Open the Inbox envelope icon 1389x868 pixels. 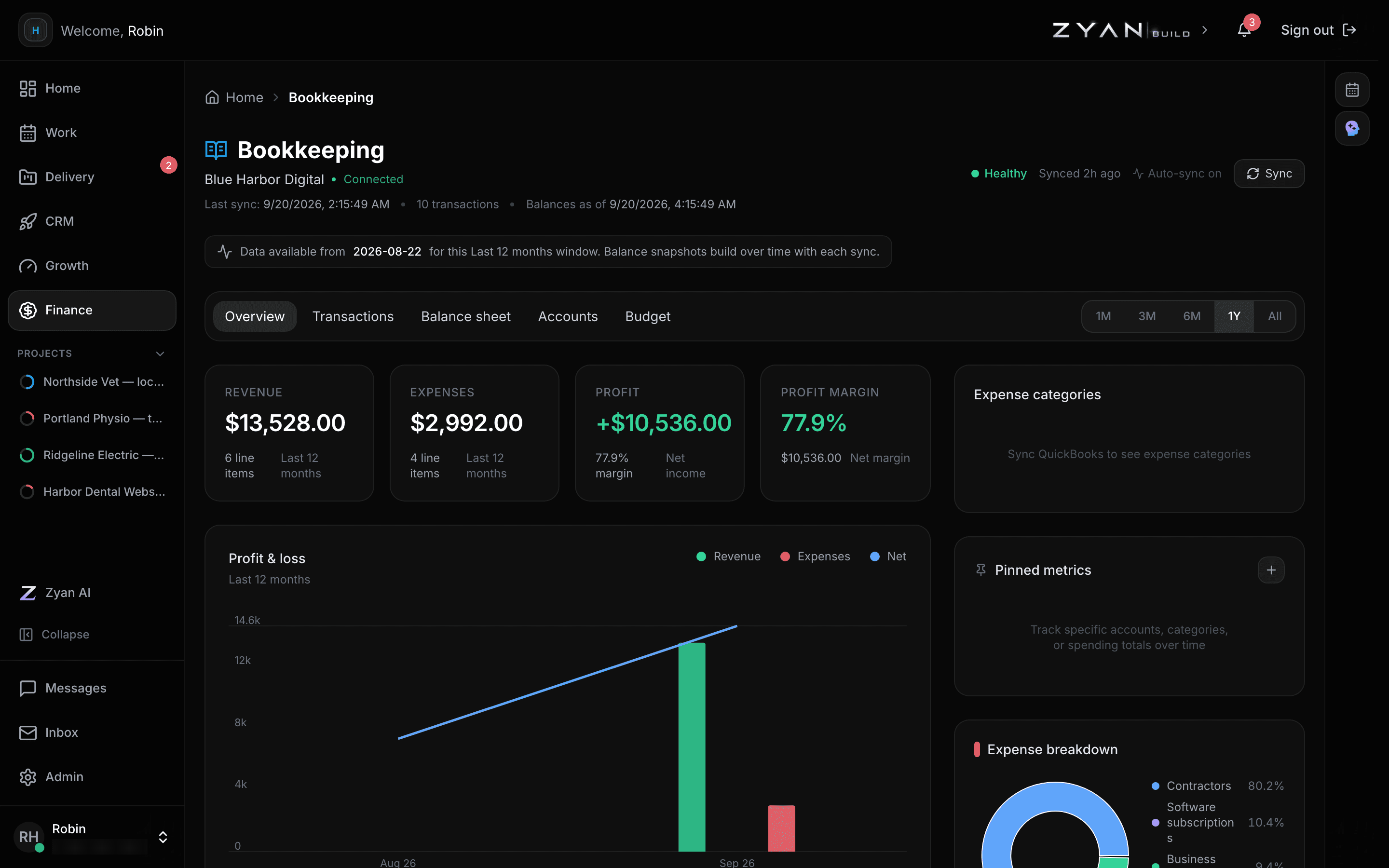click(27, 732)
